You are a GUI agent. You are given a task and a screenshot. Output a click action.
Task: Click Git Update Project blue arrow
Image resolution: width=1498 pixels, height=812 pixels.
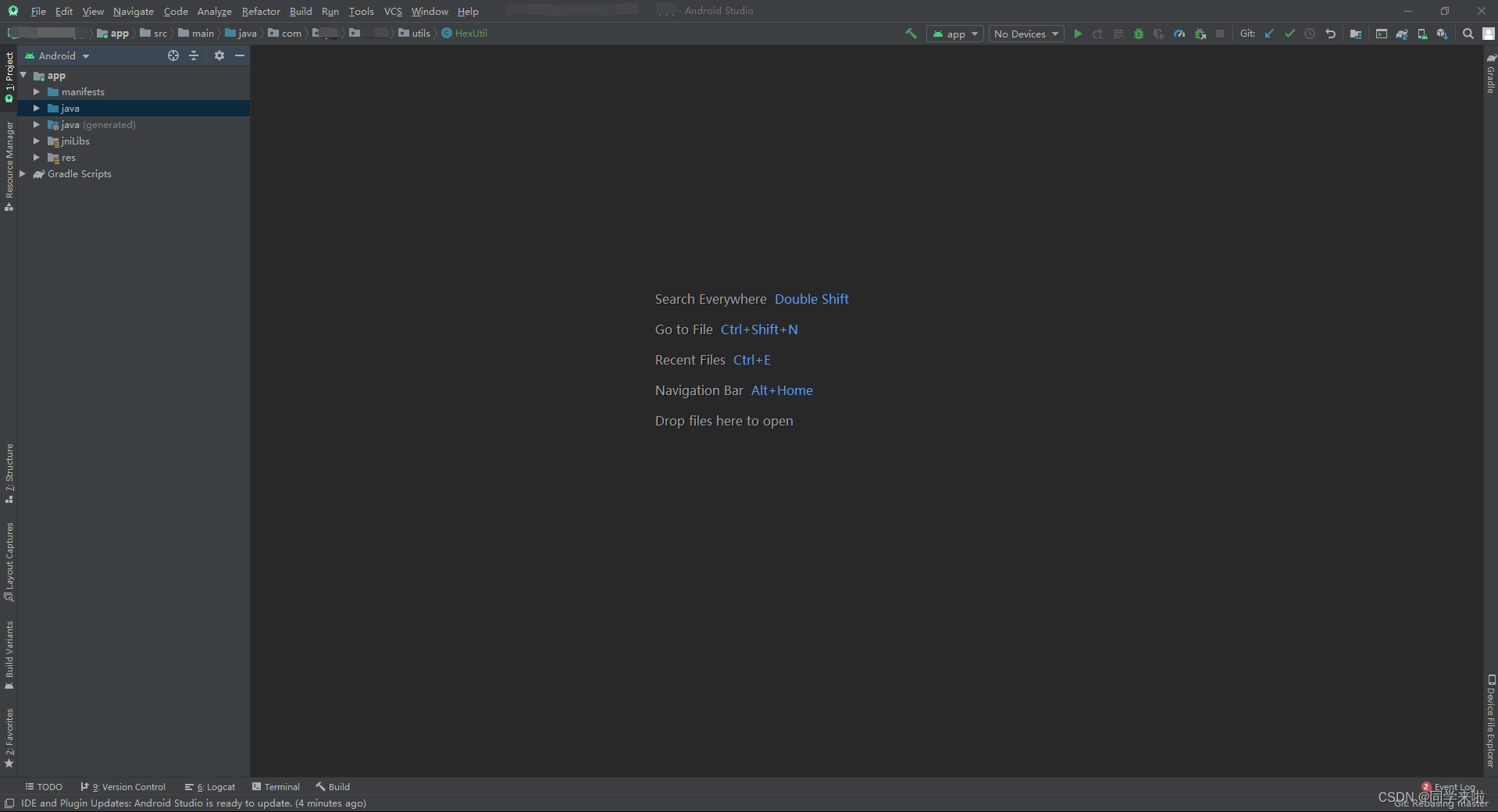(x=1269, y=34)
